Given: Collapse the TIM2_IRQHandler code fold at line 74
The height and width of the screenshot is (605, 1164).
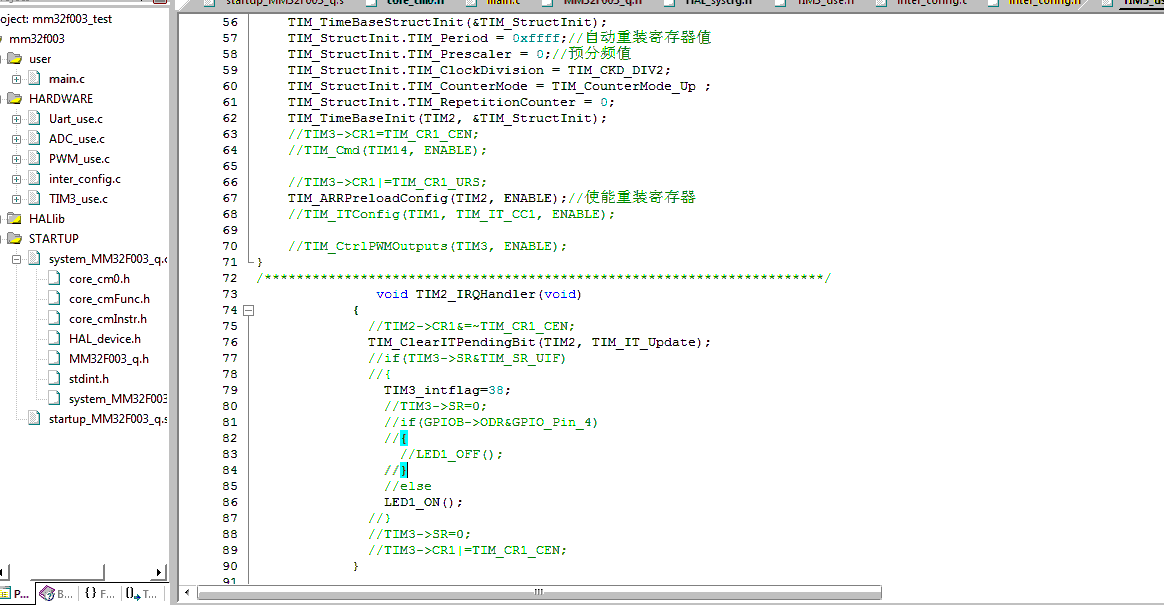Looking at the screenshot, I should [x=249, y=310].
